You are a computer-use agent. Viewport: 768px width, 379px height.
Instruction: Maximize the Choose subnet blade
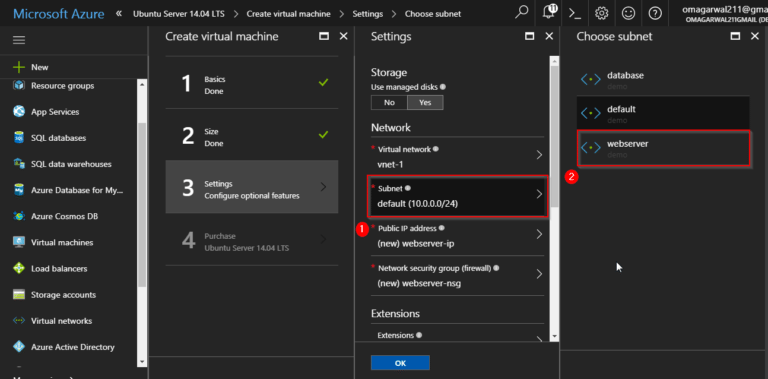(734, 36)
